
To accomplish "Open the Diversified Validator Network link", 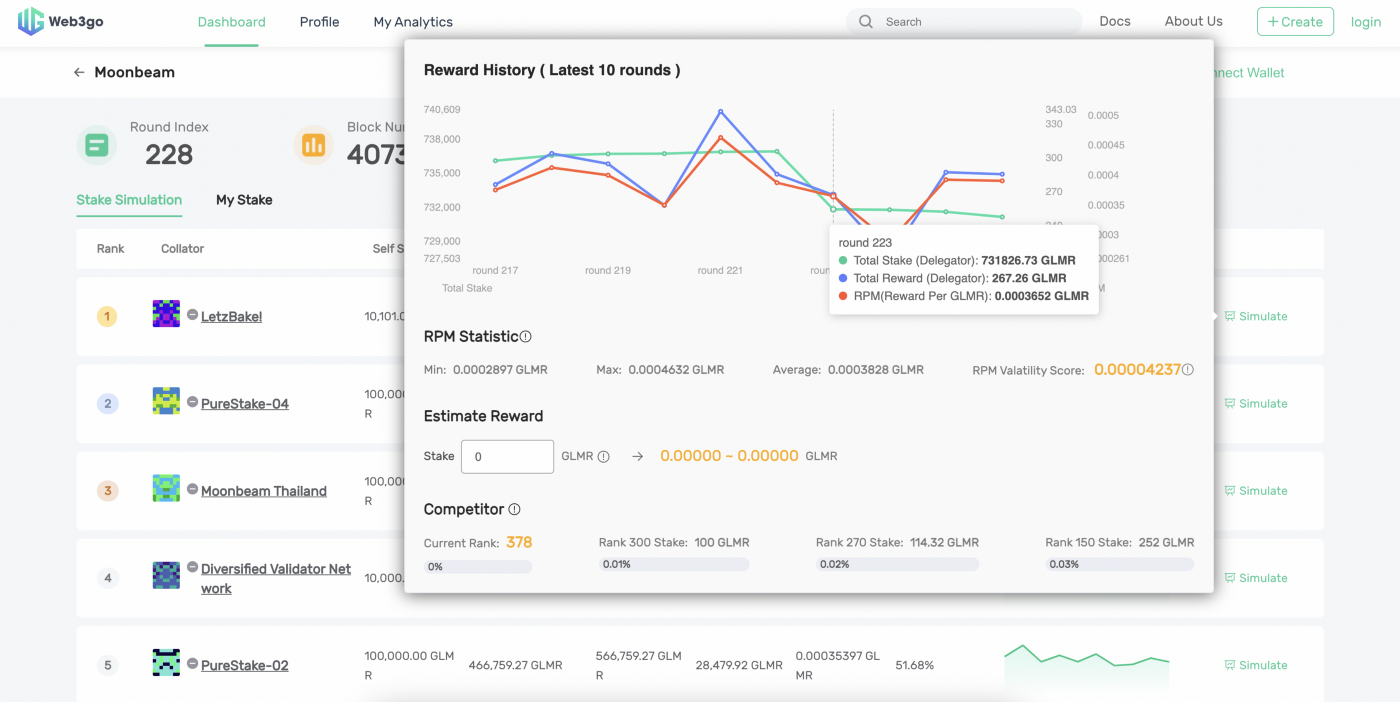I will 276,579.
